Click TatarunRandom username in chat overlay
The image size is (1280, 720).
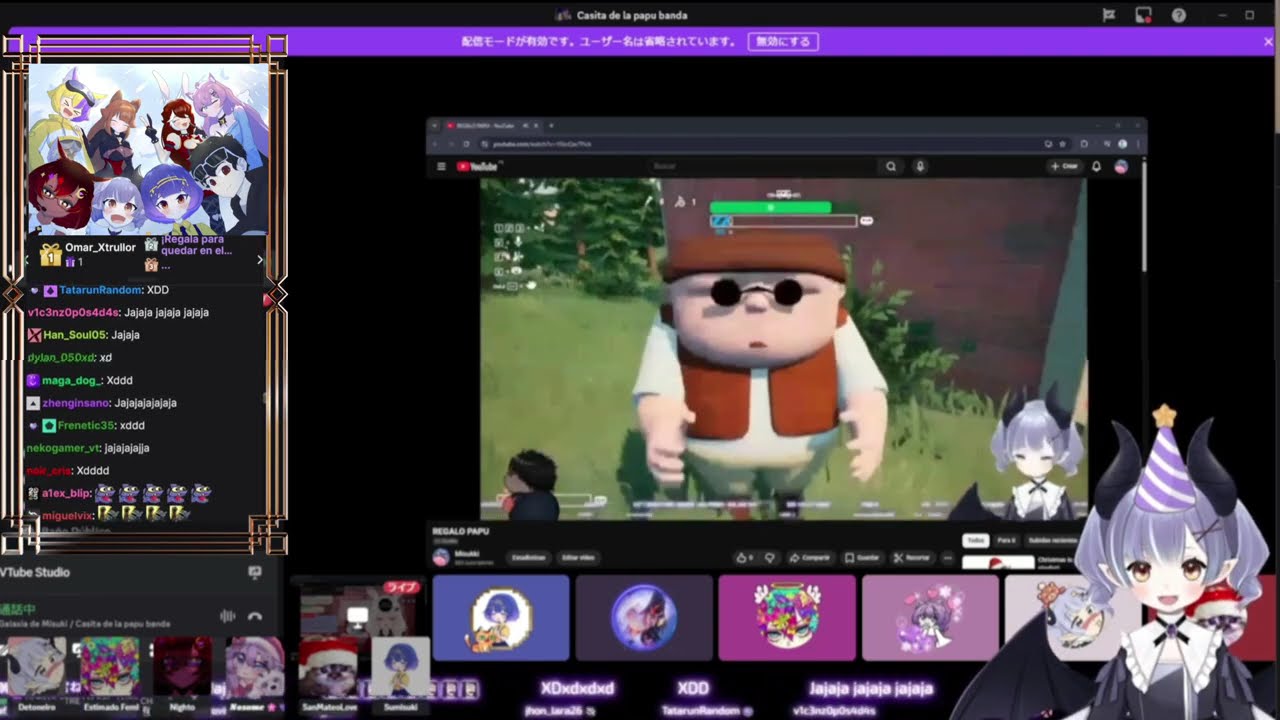pos(100,290)
